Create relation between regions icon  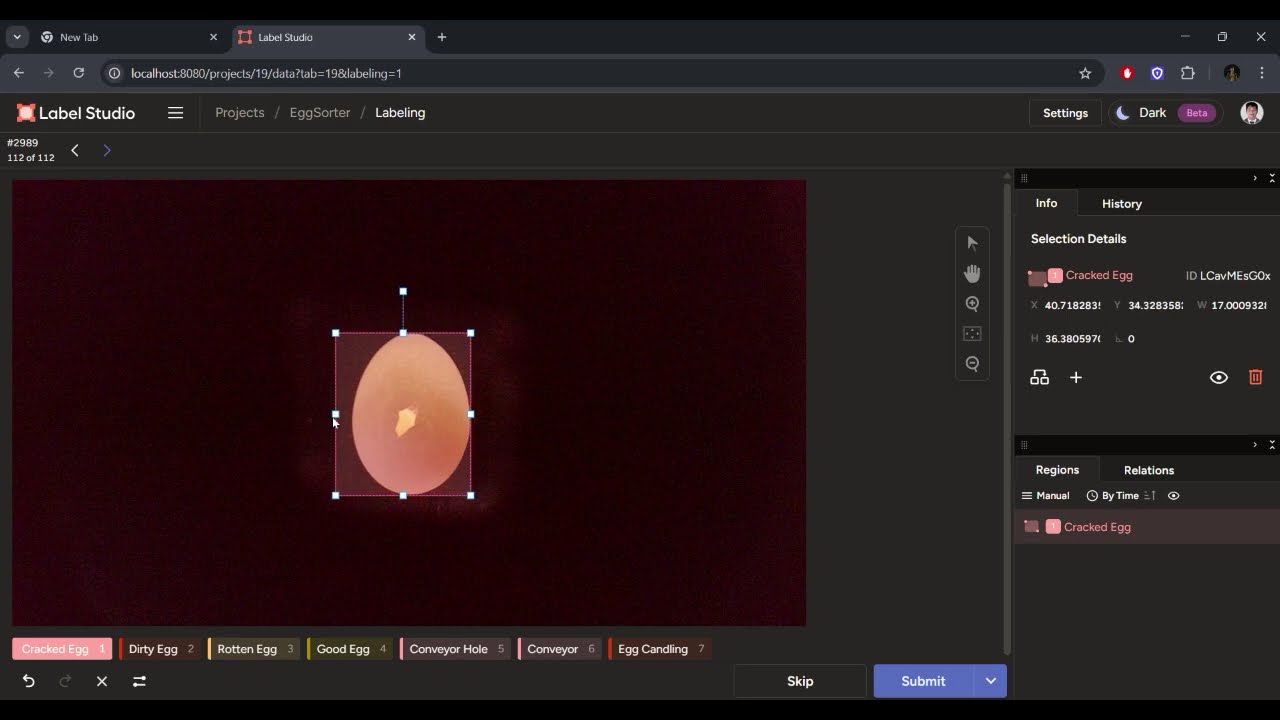click(1040, 377)
